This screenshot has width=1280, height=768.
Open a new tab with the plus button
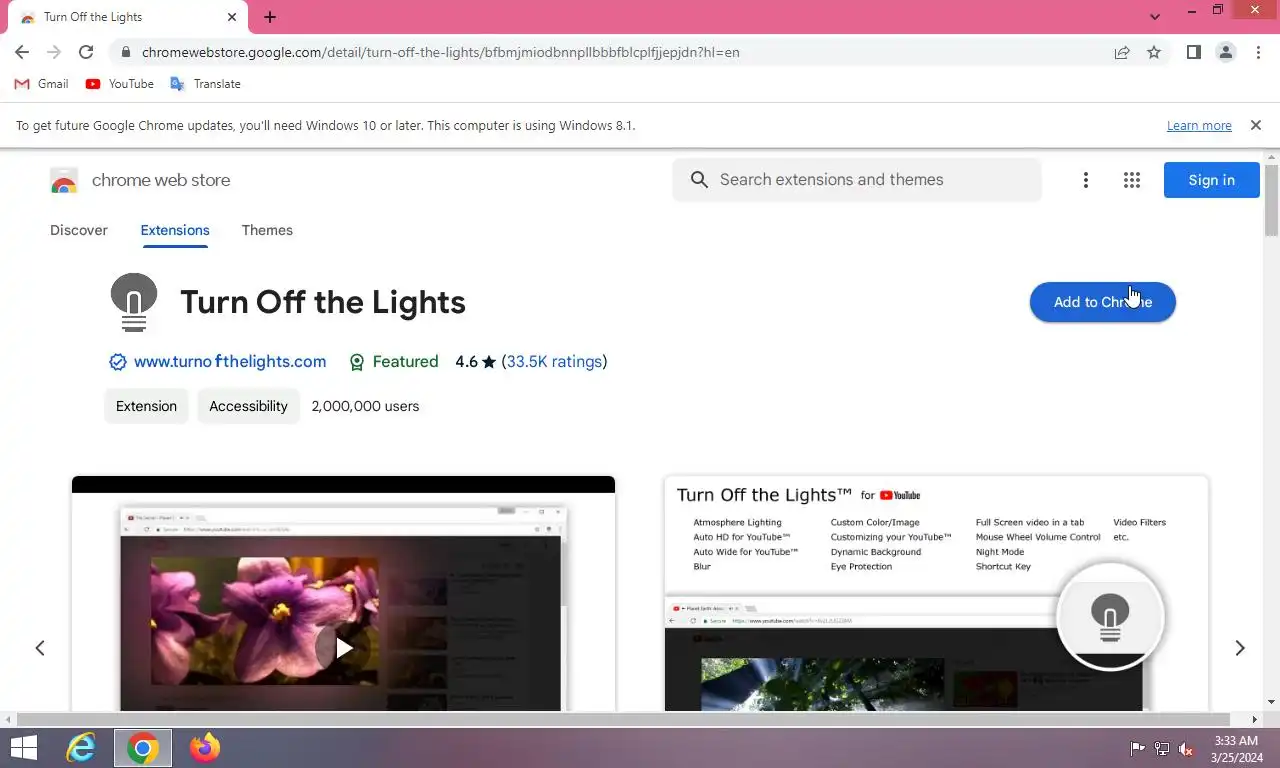point(270,17)
